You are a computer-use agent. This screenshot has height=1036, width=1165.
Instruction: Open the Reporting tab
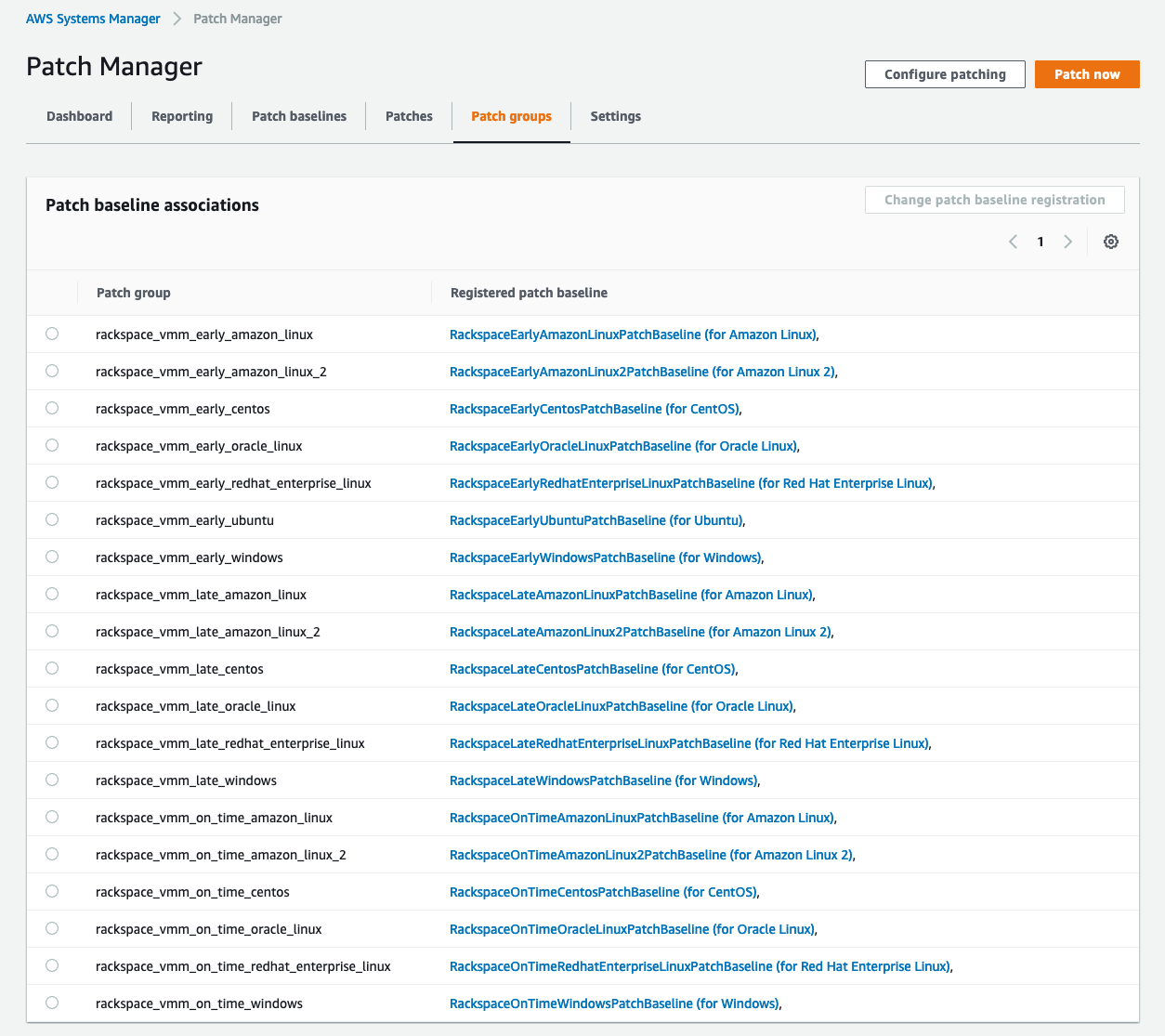click(181, 116)
